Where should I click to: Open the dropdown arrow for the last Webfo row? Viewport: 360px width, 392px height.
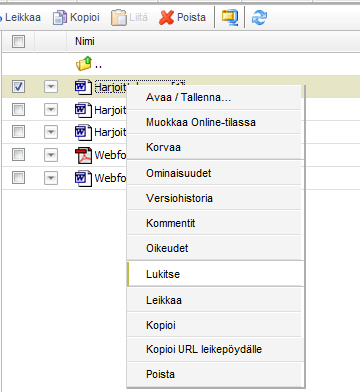click(51, 178)
